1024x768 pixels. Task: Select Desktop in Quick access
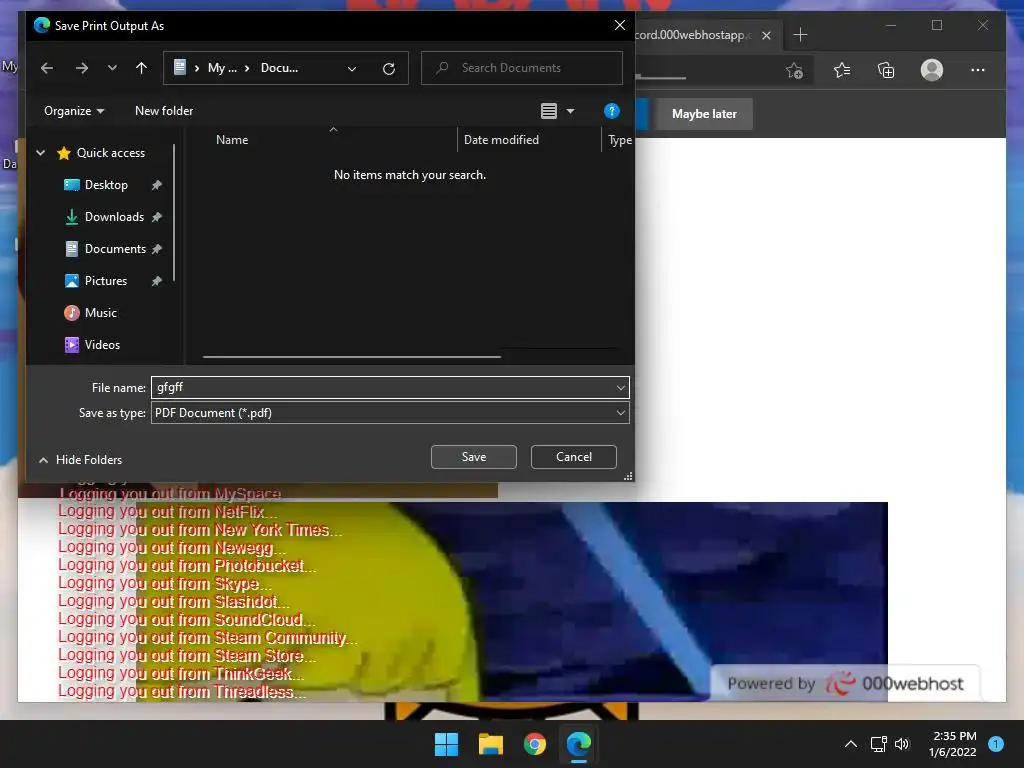96,185
